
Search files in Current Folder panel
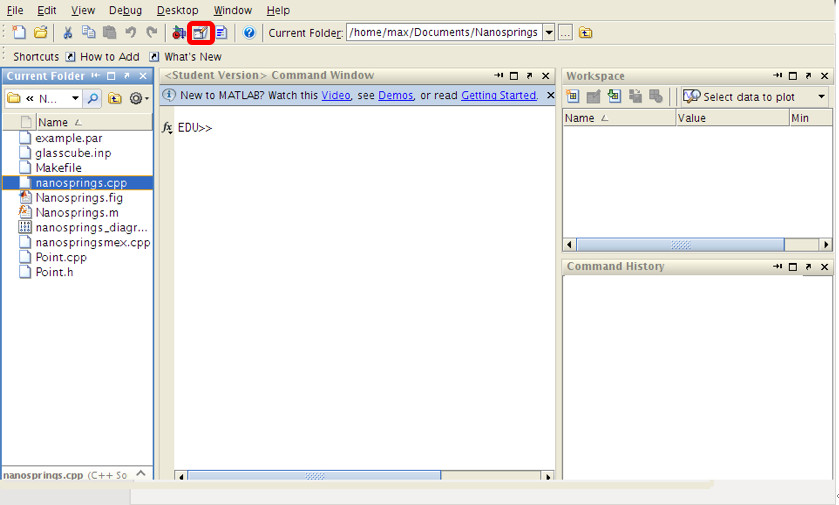(93, 98)
